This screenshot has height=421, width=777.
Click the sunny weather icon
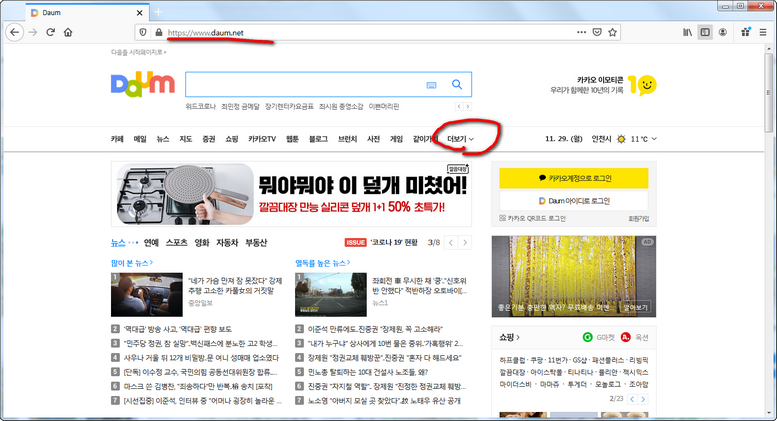click(x=621, y=139)
